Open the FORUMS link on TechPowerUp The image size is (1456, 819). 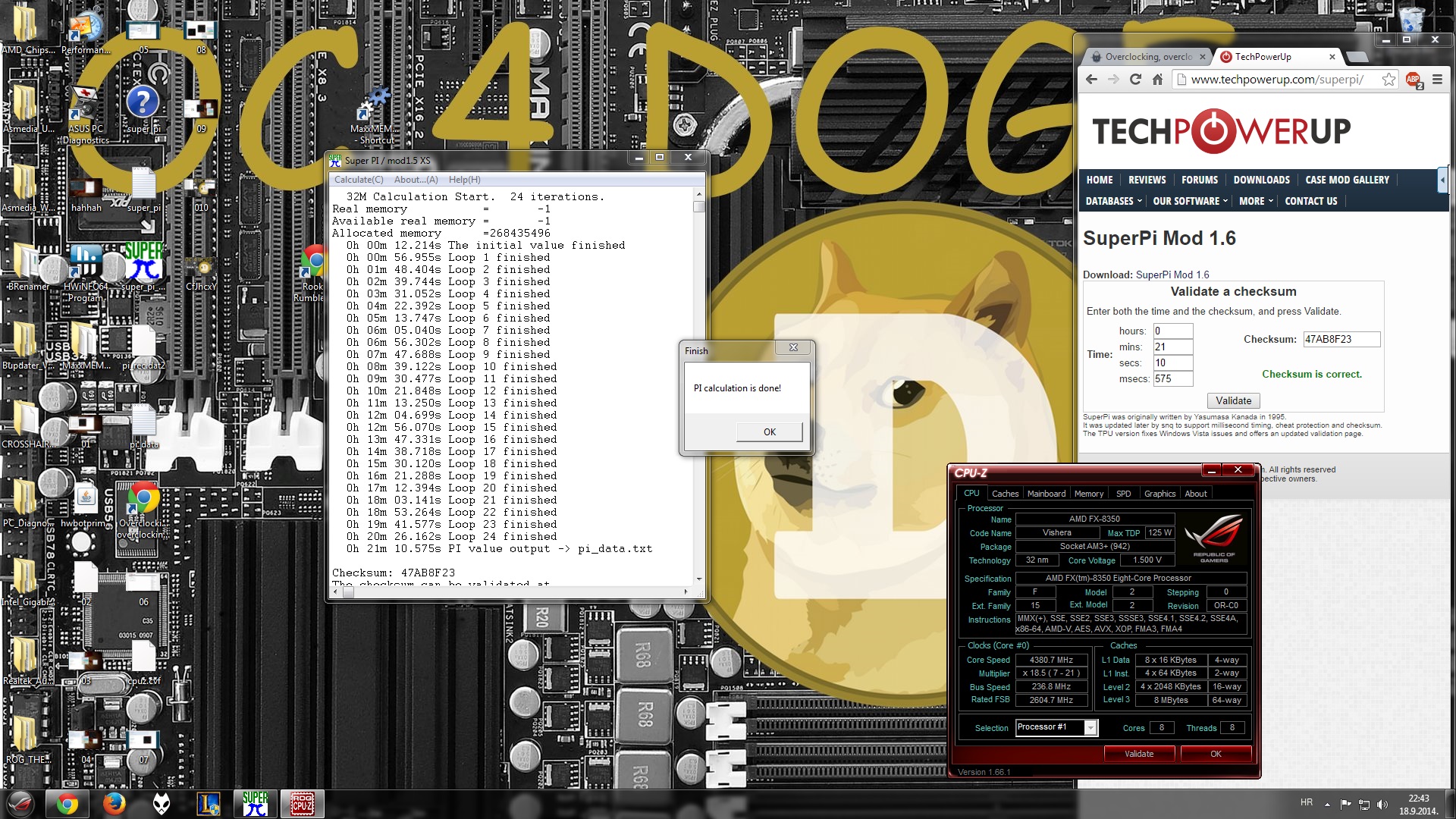[x=1199, y=180]
